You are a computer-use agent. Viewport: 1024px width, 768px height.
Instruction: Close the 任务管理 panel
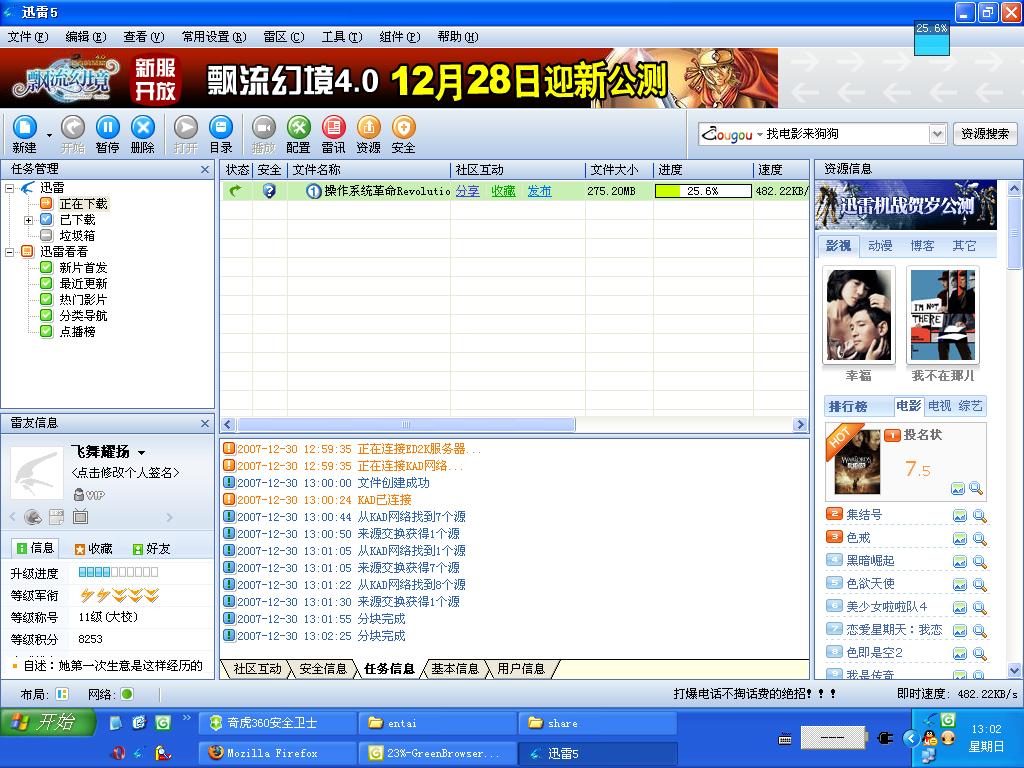205,169
